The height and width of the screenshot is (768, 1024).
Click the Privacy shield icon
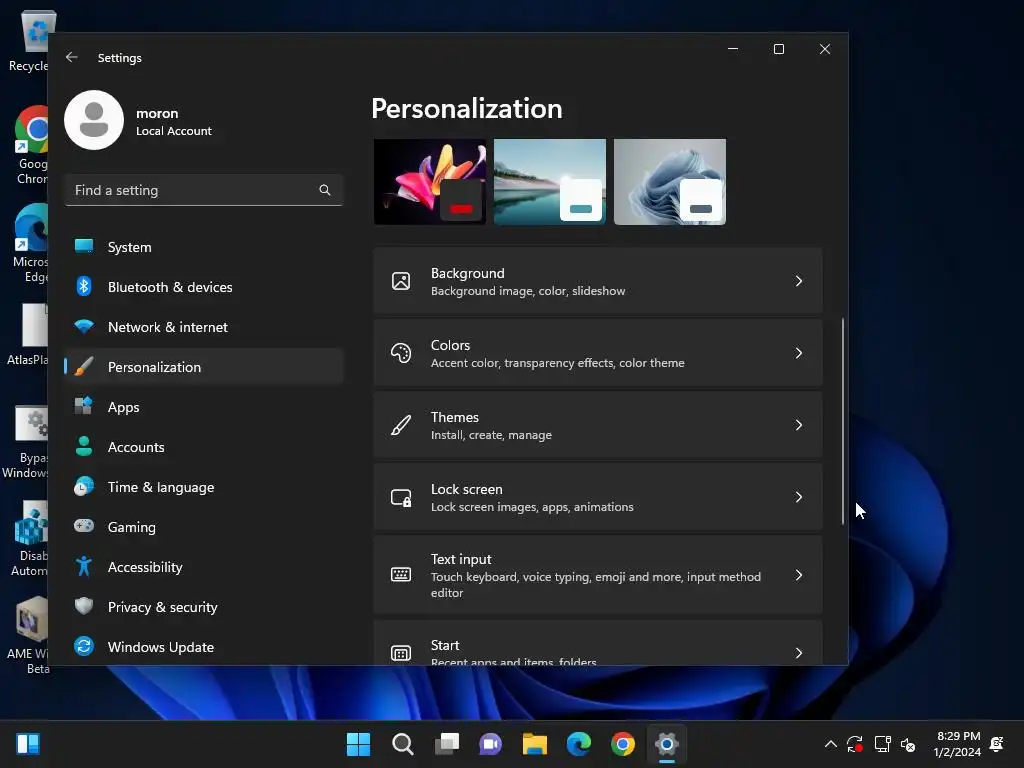(84, 606)
